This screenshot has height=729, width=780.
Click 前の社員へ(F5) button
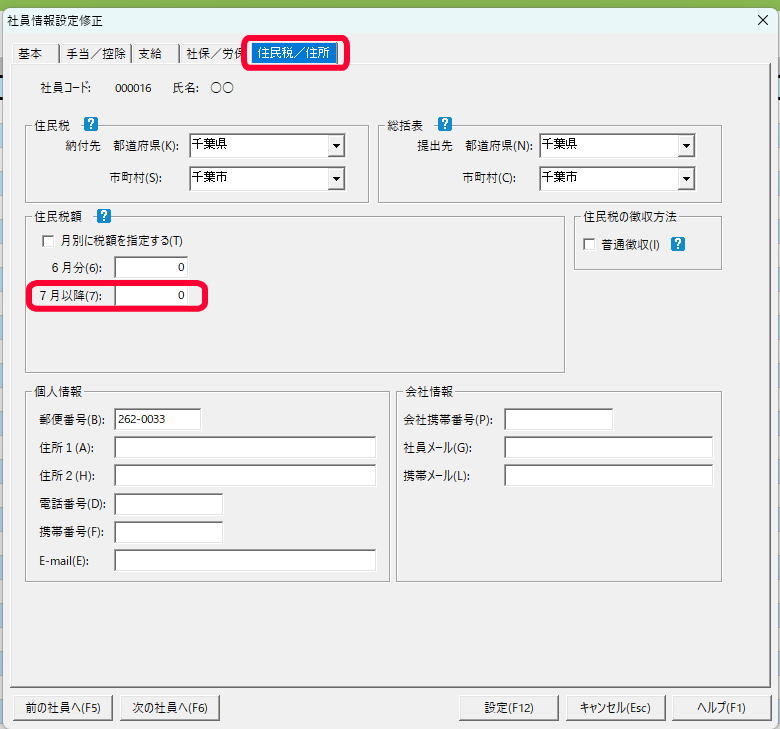click(63, 707)
